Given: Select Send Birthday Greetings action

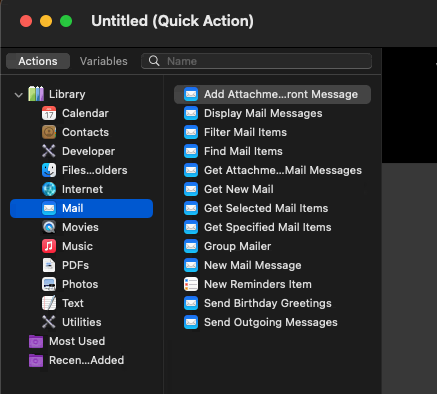Looking at the screenshot, I should coord(268,303).
